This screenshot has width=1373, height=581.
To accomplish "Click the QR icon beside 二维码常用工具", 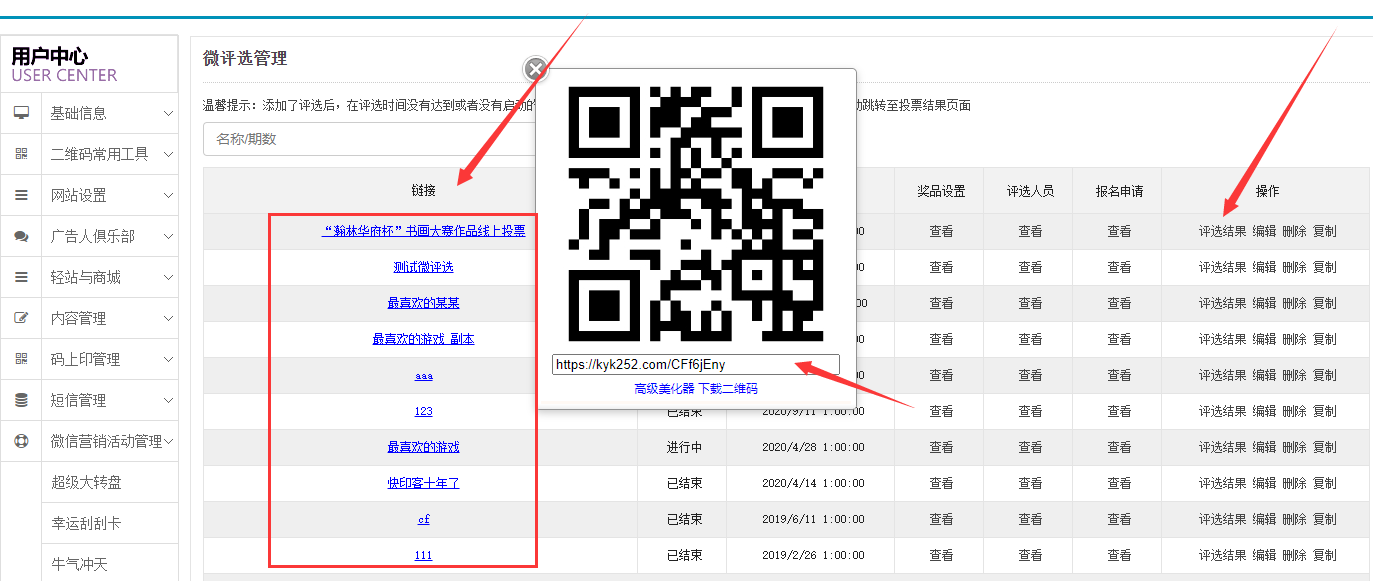I will [x=21, y=154].
